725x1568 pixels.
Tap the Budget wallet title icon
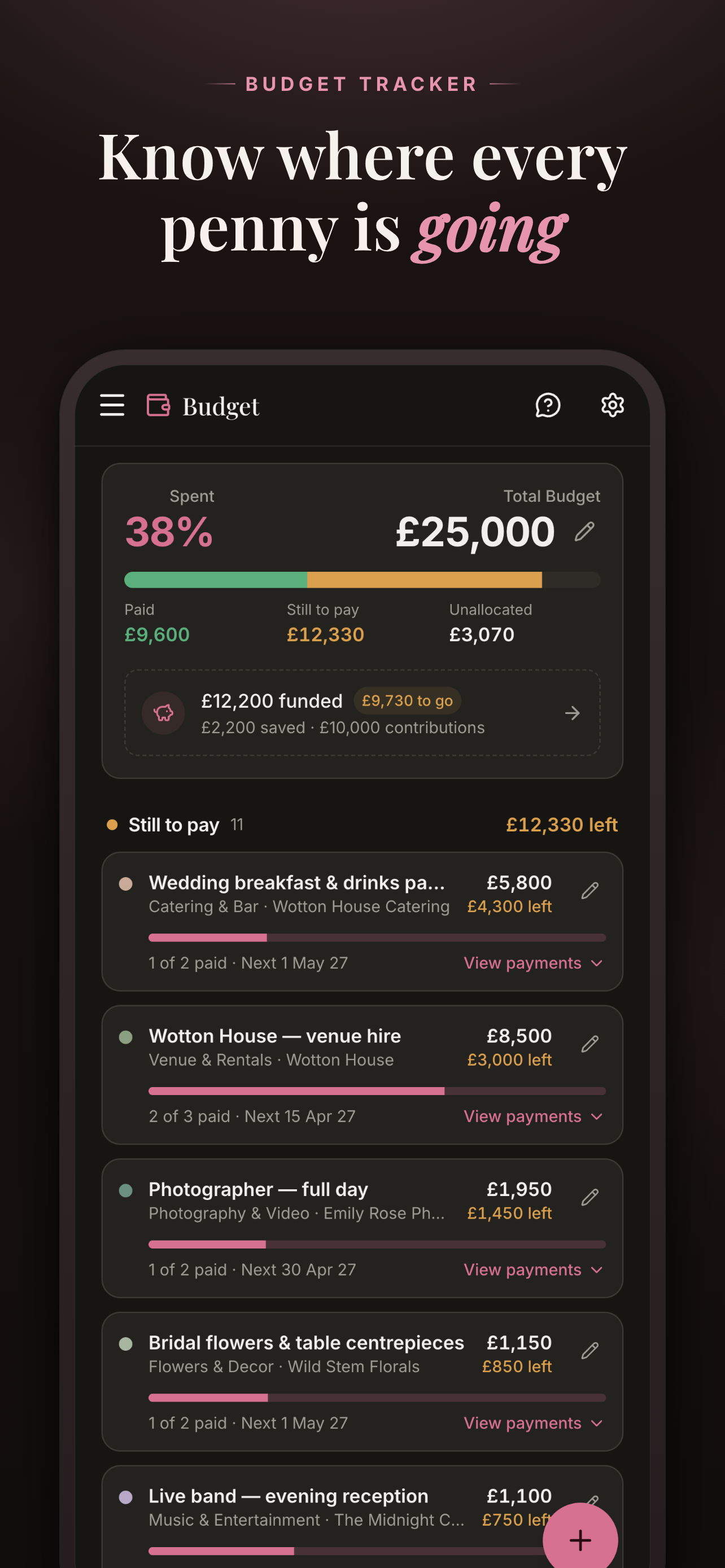(158, 405)
